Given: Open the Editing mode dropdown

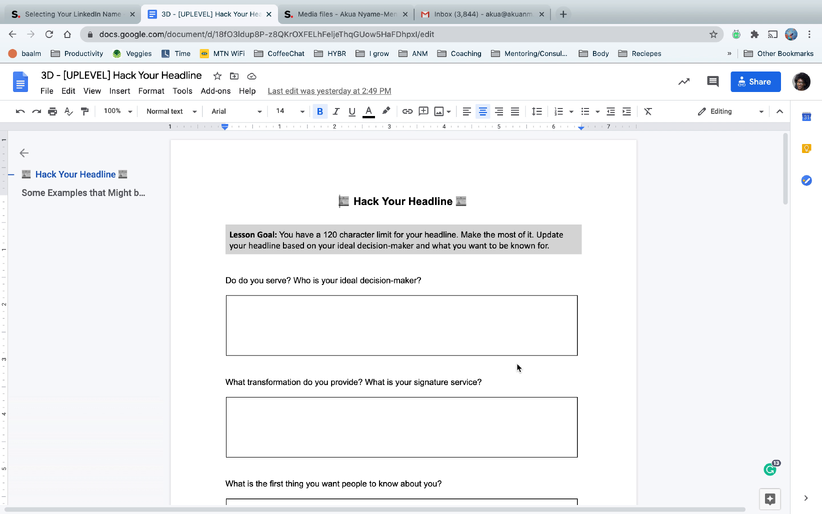Looking at the screenshot, I should coord(730,111).
